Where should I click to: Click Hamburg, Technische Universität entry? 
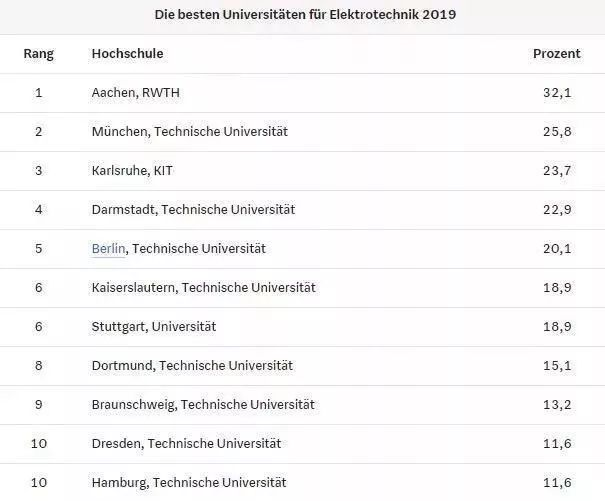189,482
